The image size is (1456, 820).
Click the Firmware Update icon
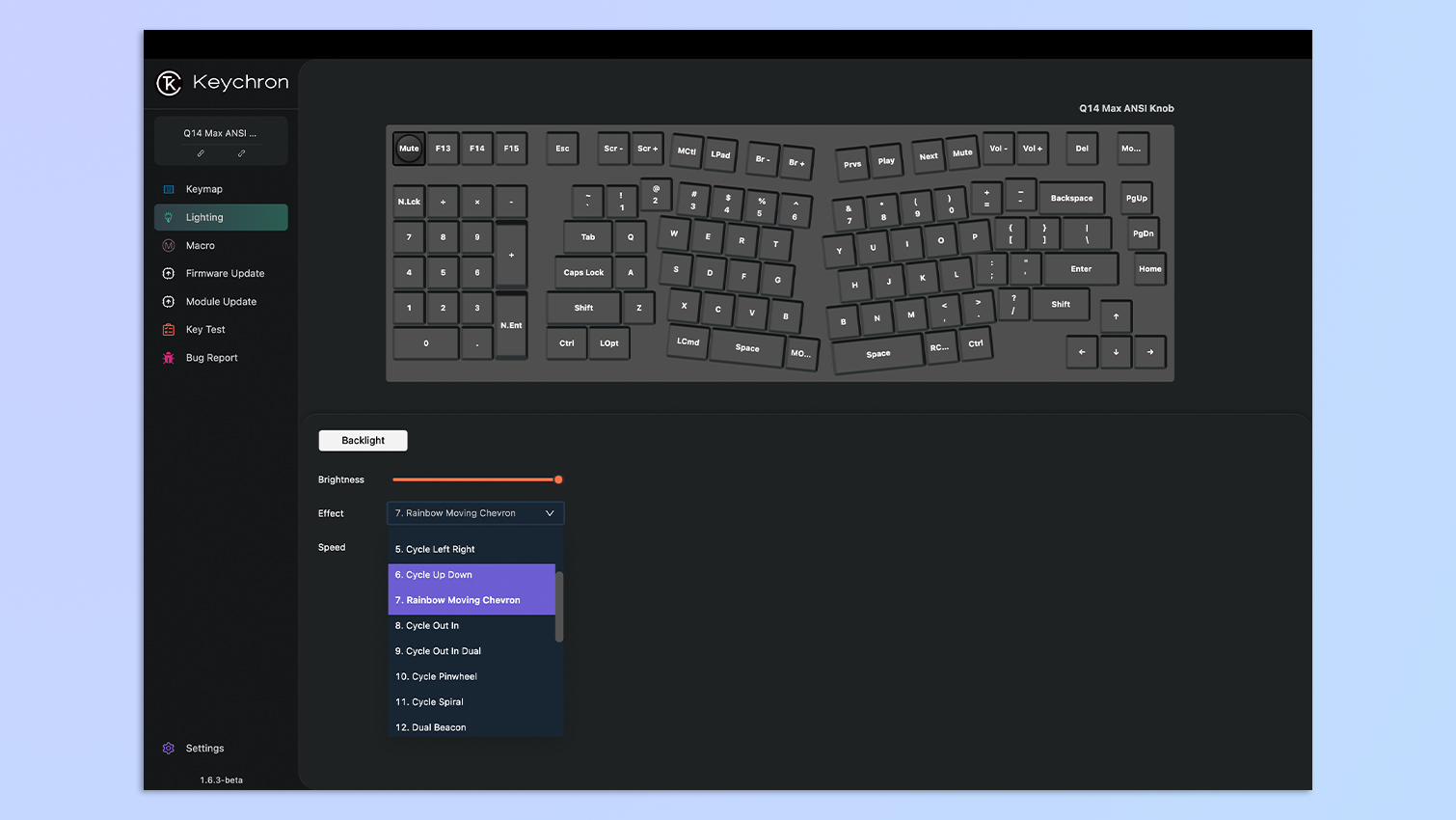169,274
